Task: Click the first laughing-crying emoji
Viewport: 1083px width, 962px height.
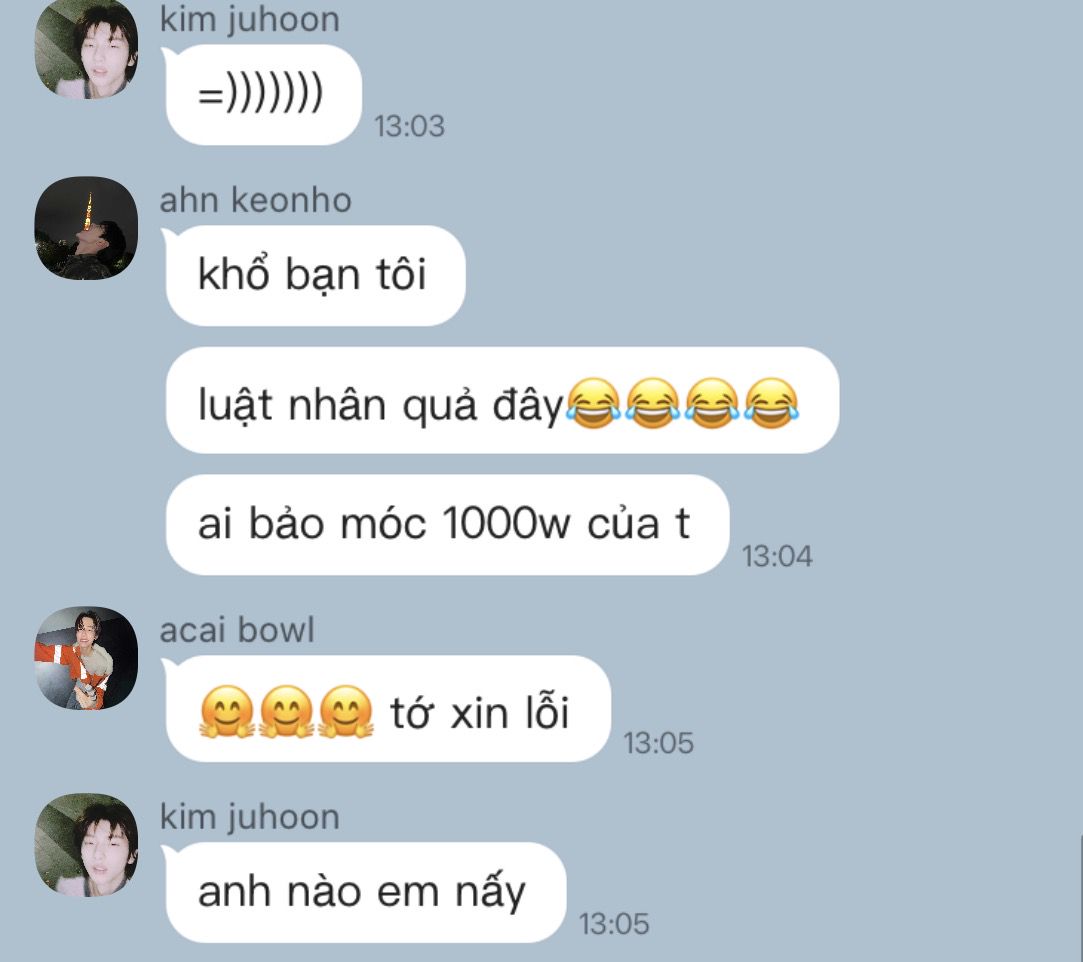Action: click(593, 403)
